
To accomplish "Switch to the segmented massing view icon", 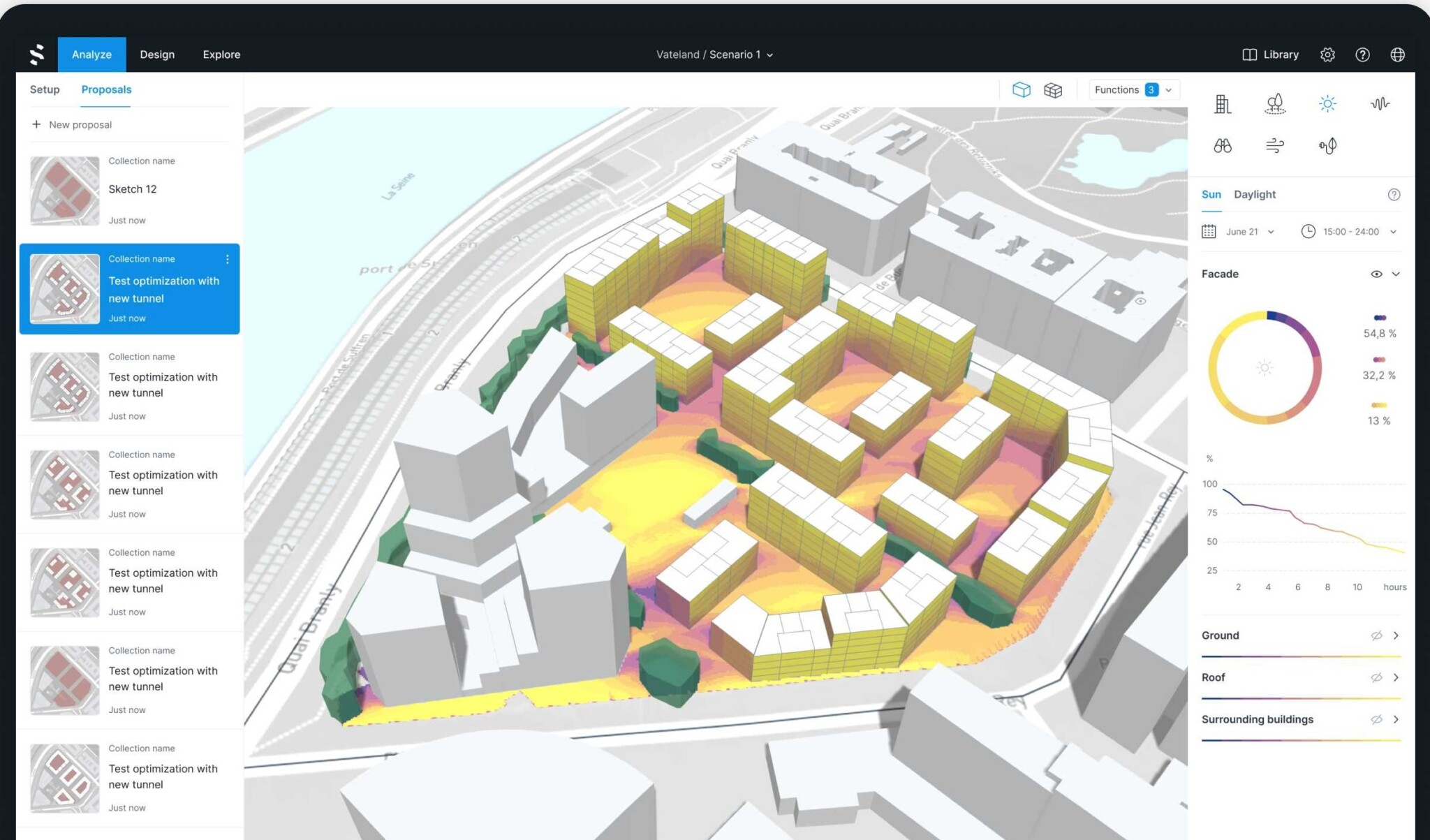I will tap(1054, 89).
